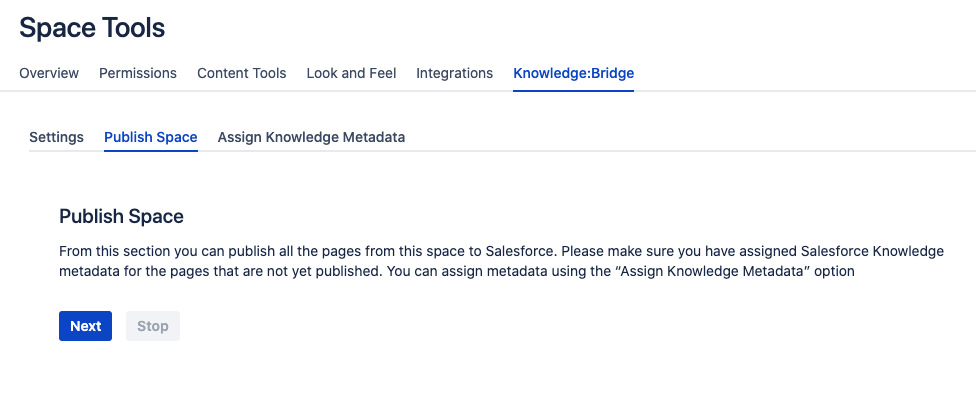
Task: Click the Publish Space section heading
Action: click(x=121, y=217)
